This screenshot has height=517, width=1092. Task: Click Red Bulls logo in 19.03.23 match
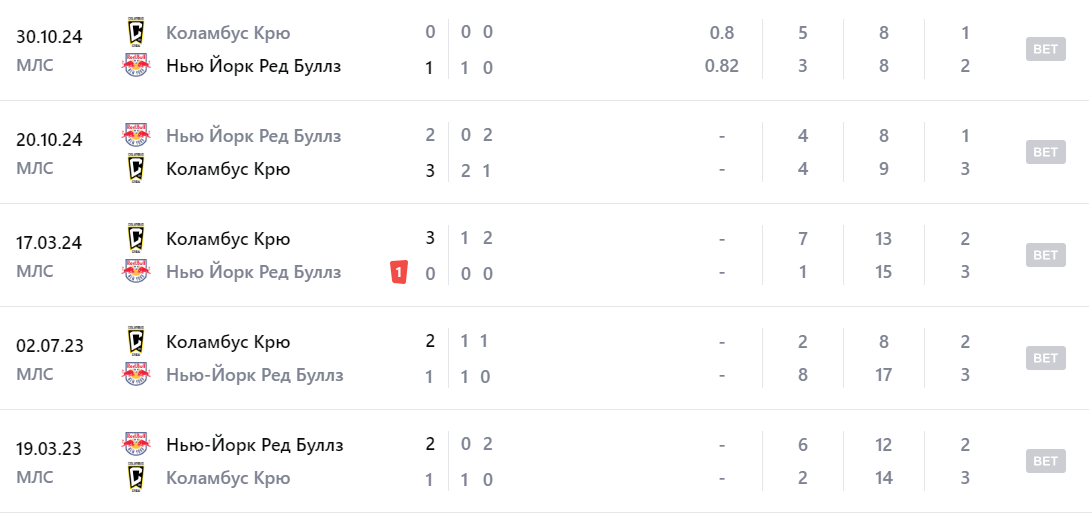(x=135, y=443)
